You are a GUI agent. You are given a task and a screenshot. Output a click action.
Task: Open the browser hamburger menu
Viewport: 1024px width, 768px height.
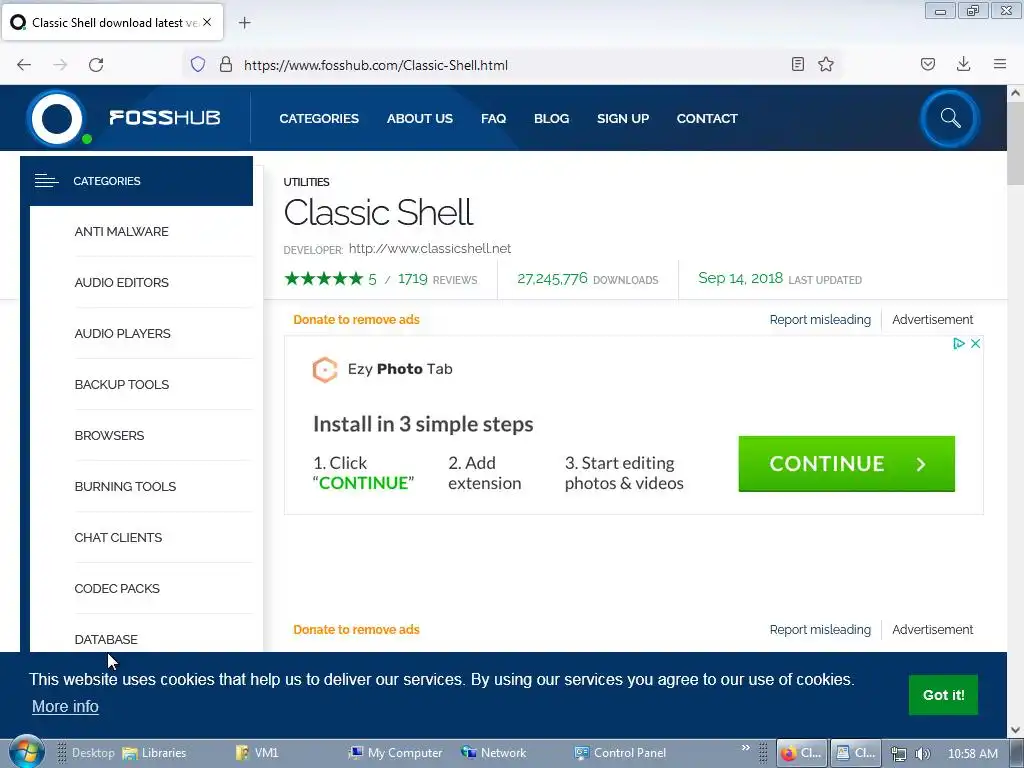click(1000, 64)
